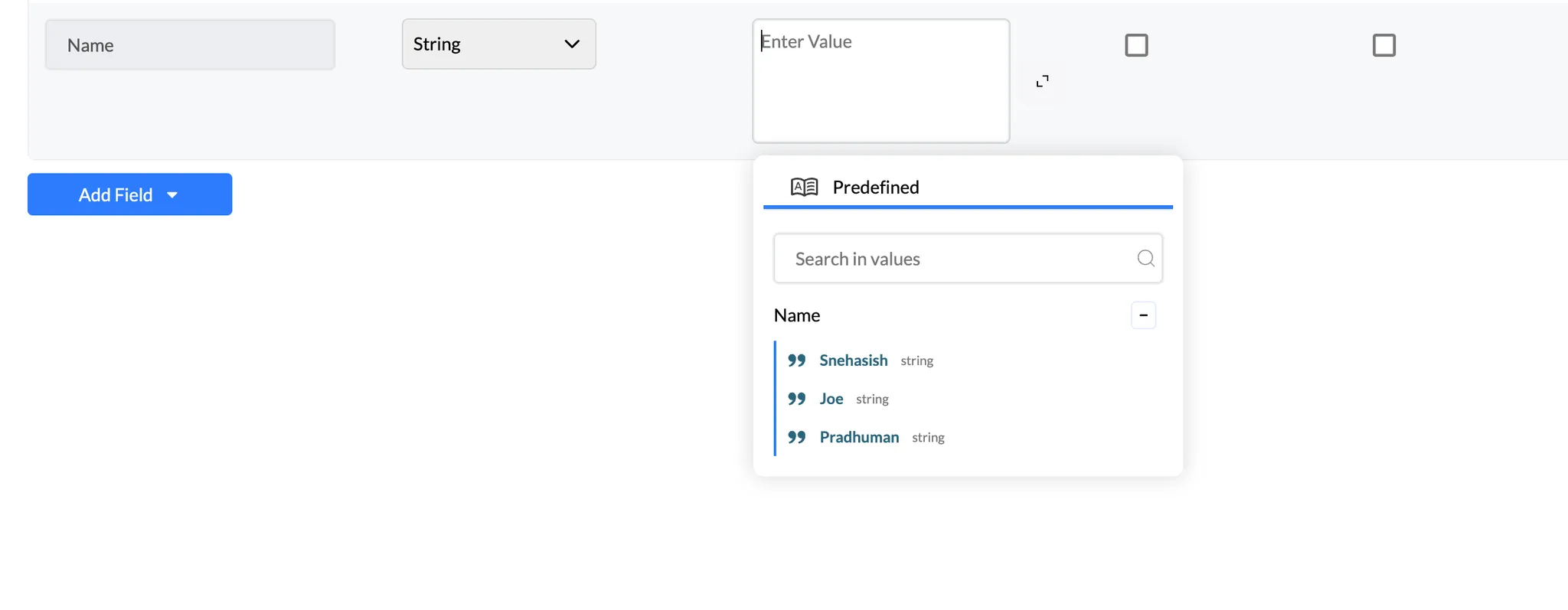
Task: Select the Snehasish predefined value
Action: tap(853, 360)
